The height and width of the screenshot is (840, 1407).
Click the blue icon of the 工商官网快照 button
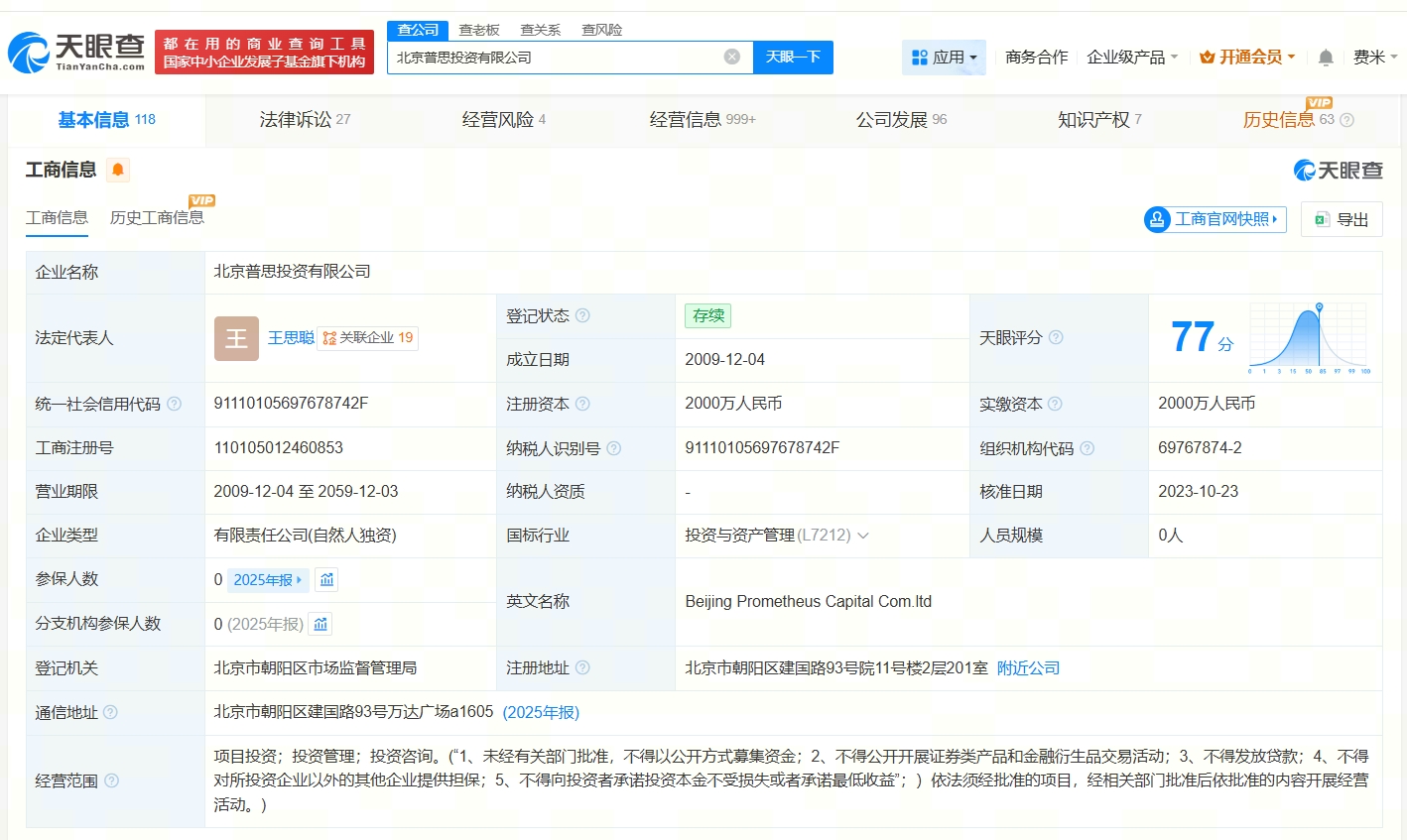[1158, 219]
